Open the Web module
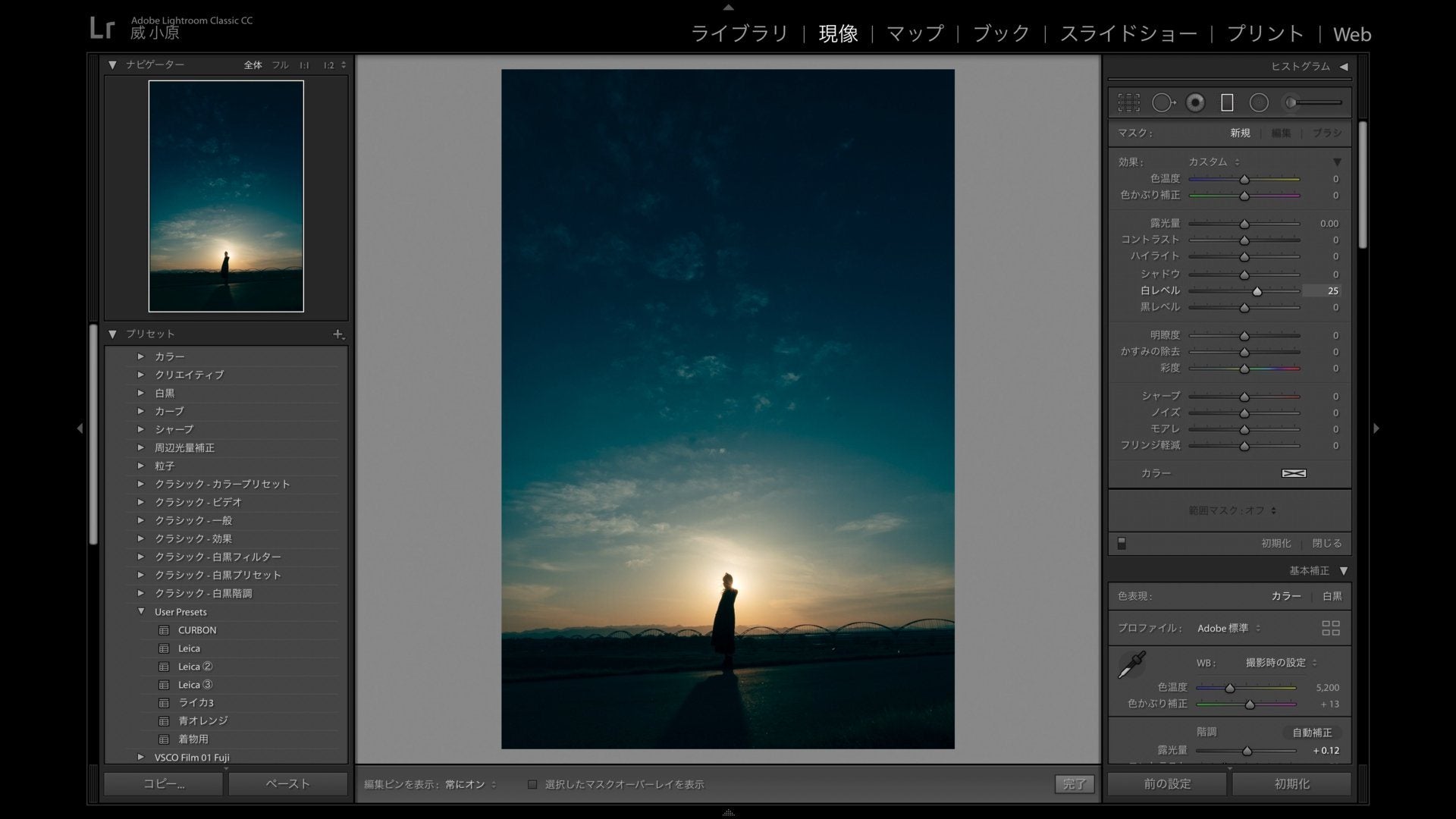The image size is (1456, 819). [x=1352, y=34]
